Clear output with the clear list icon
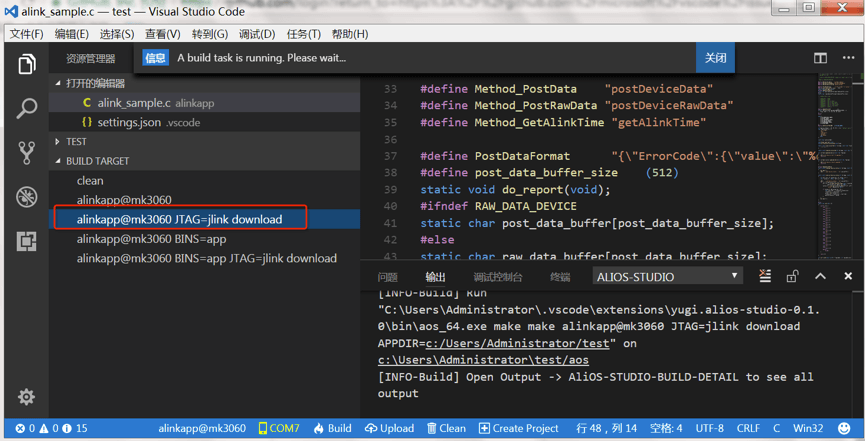The width and height of the screenshot is (865, 441). (765, 276)
